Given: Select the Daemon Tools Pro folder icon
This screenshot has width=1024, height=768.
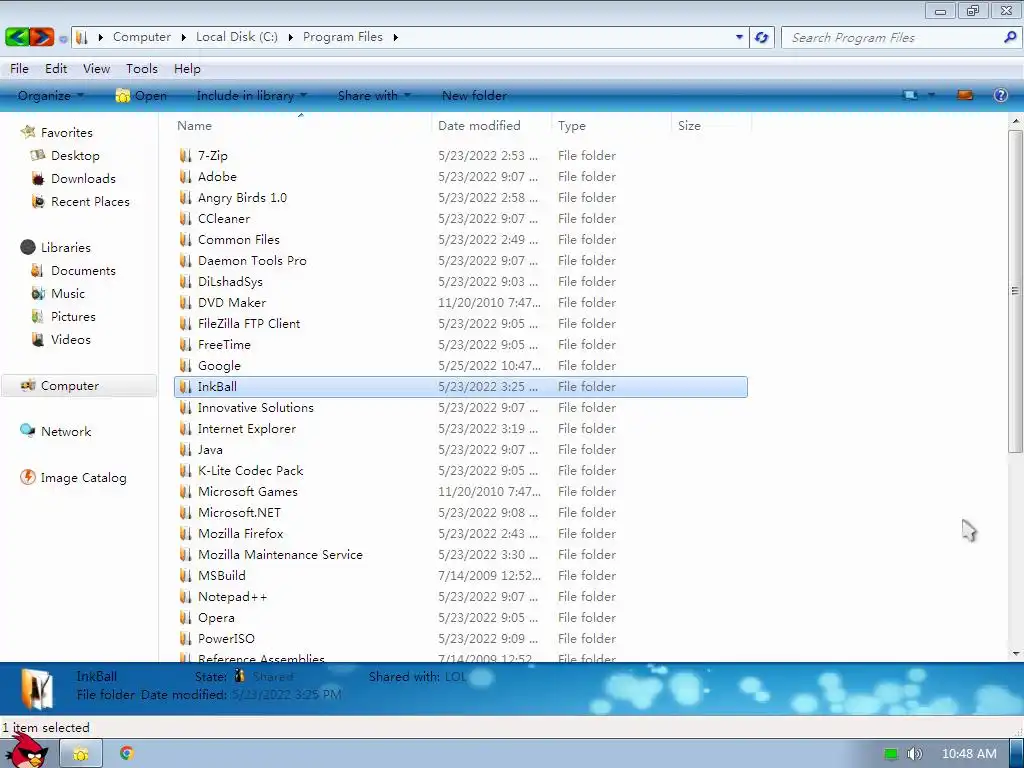Looking at the screenshot, I should pyautogui.click(x=185, y=260).
